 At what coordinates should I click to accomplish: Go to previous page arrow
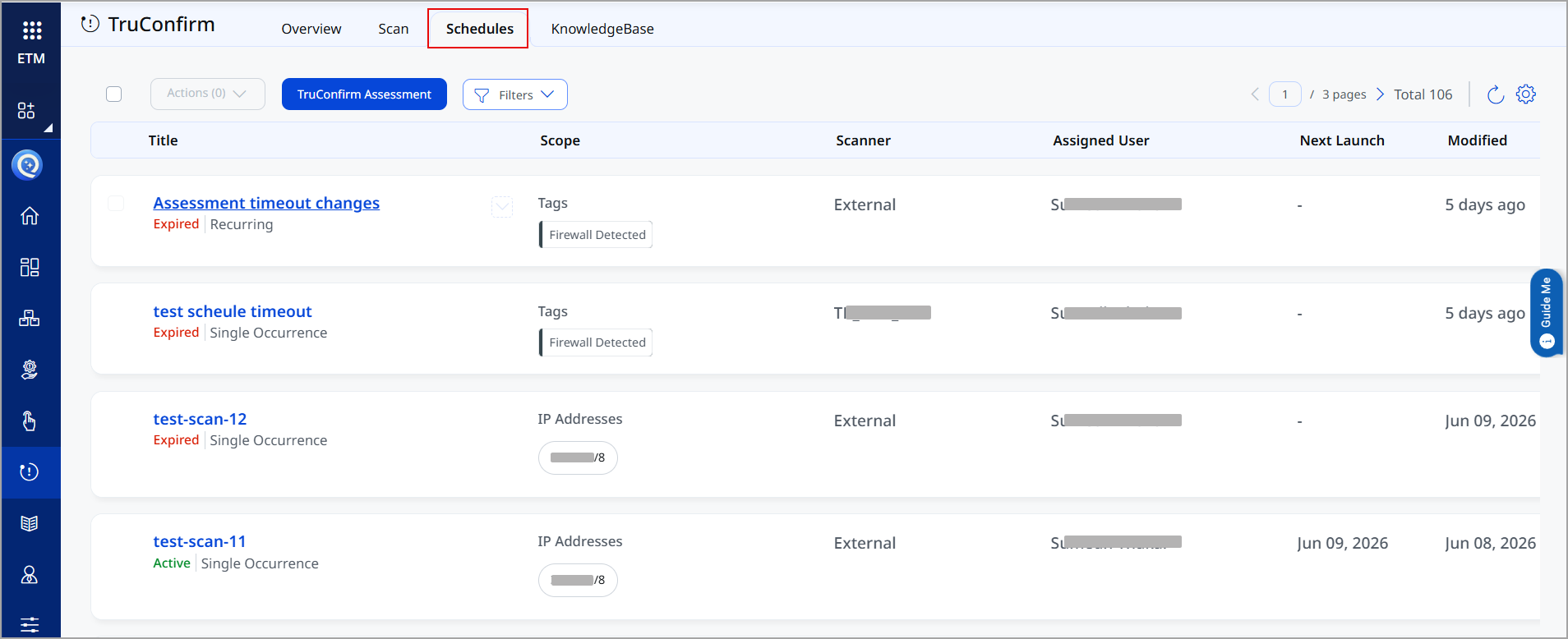[x=1255, y=94]
